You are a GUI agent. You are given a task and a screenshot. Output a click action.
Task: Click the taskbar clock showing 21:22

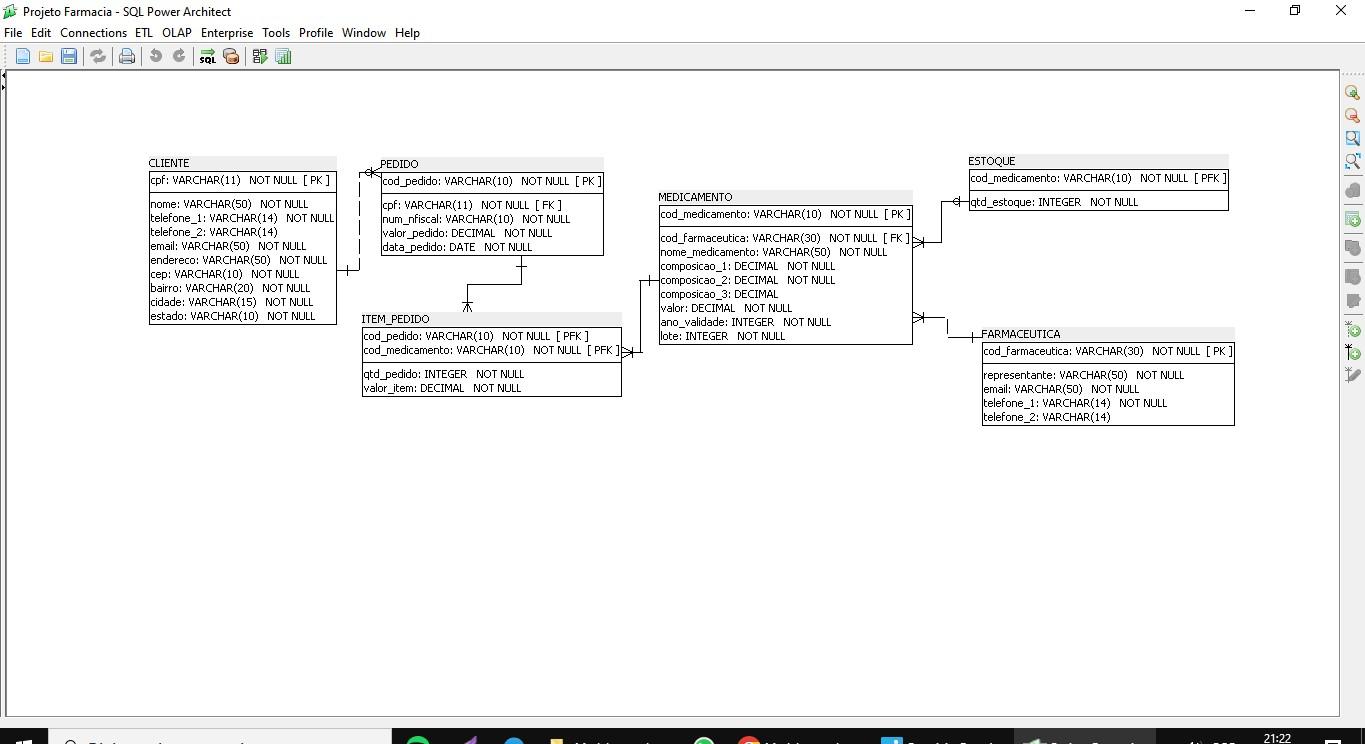point(1277,738)
